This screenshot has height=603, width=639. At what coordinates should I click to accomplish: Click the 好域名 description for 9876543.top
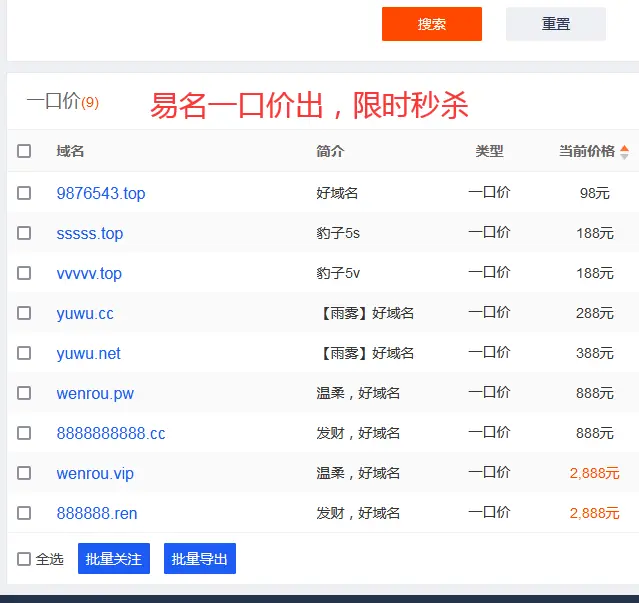point(337,193)
